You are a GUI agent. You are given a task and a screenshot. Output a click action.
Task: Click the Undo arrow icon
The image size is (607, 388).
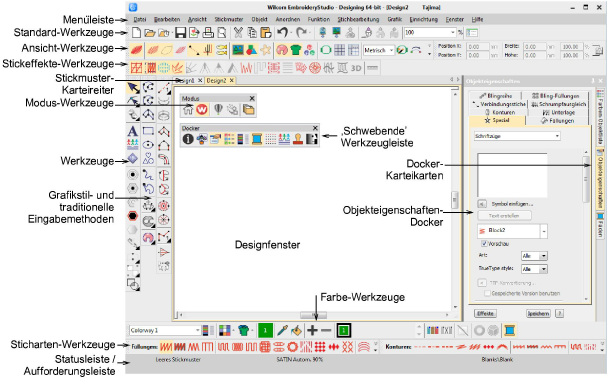[x=283, y=32]
